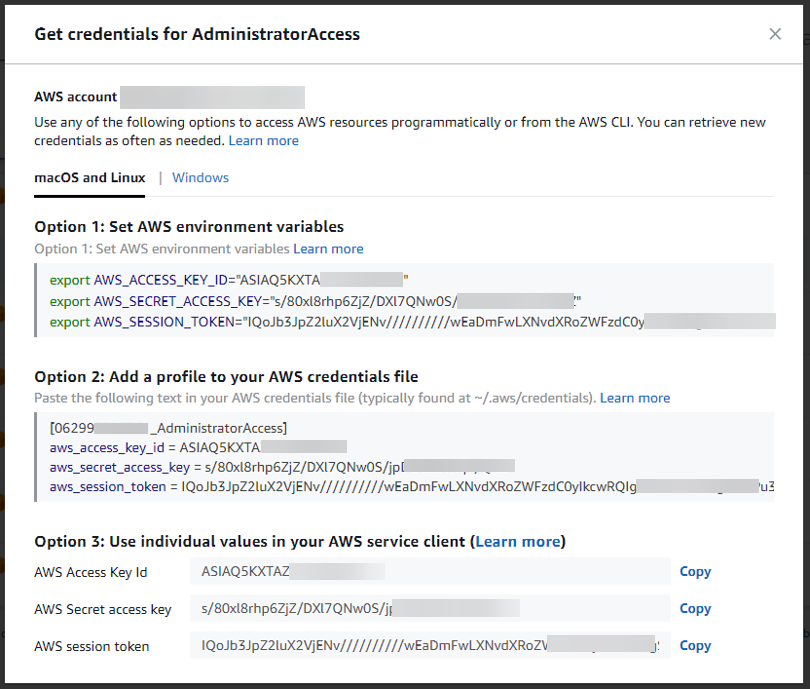Screen dimensions: 810x689
Task: Open Learn more link for credentials file
Action: point(635,398)
